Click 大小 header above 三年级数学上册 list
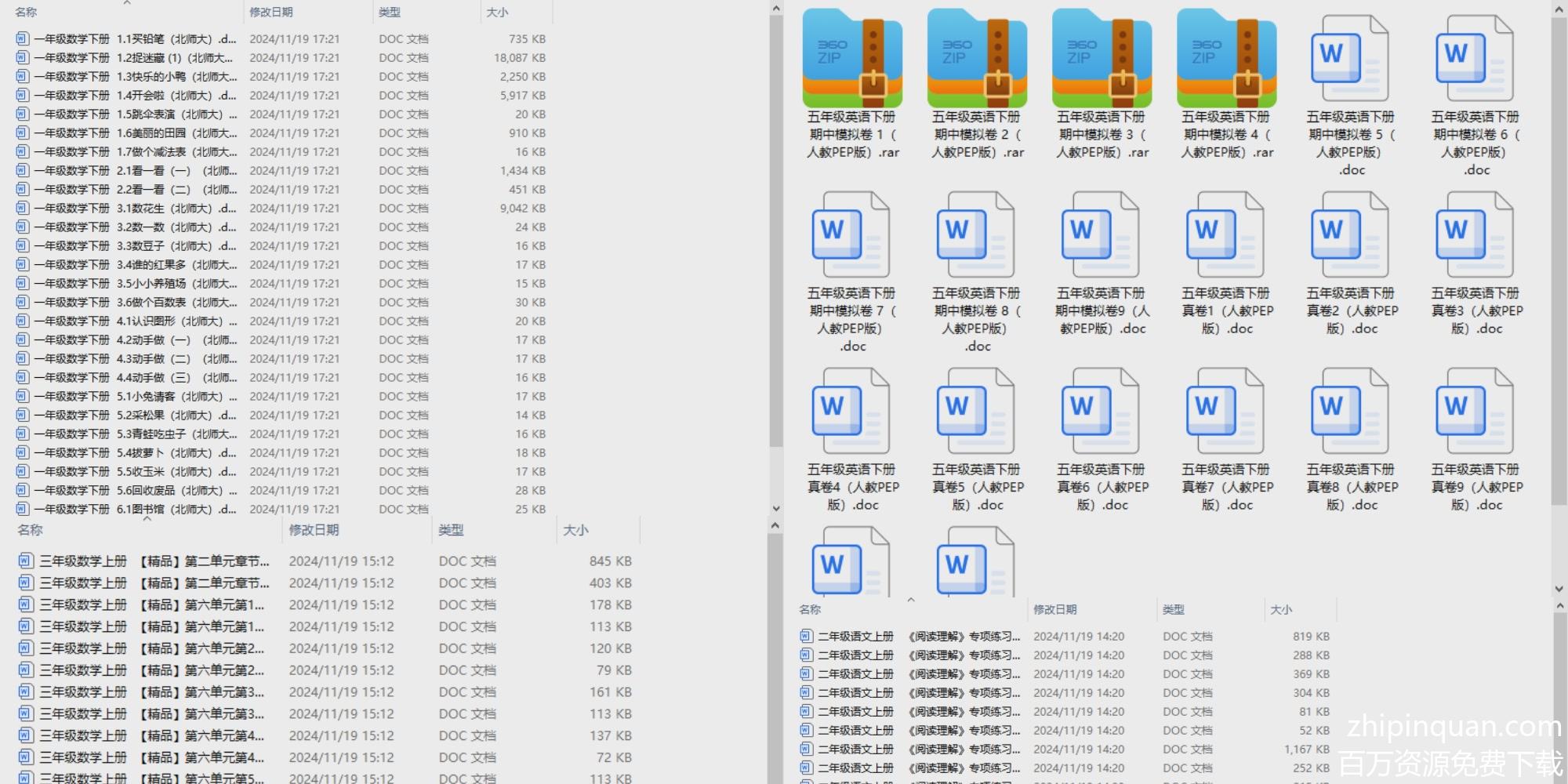This screenshot has height=784, width=1568. (575, 530)
